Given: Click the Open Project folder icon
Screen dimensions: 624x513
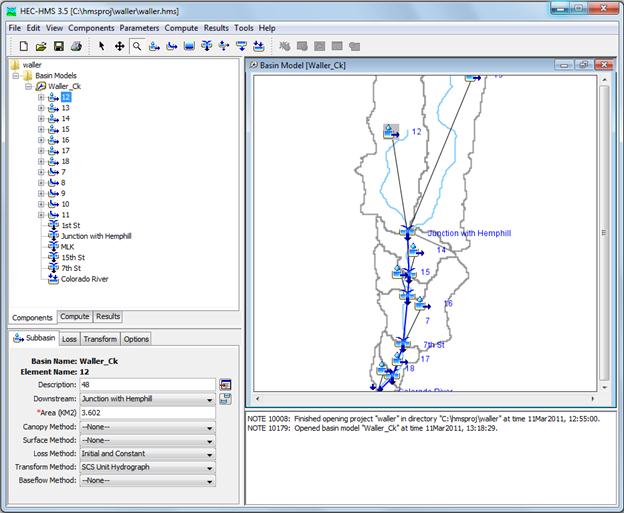Looking at the screenshot, I should [x=41, y=46].
